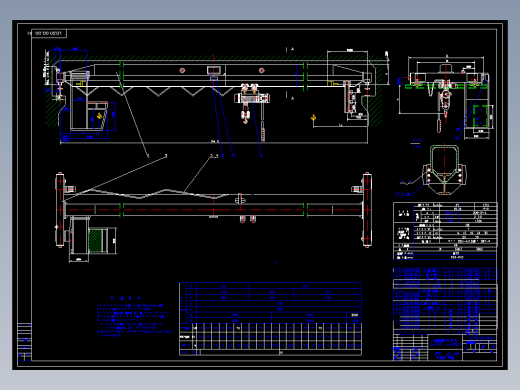Screen dimensions: 520x390
Task: Click the left end truck in plan view
Action: click(60, 210)
